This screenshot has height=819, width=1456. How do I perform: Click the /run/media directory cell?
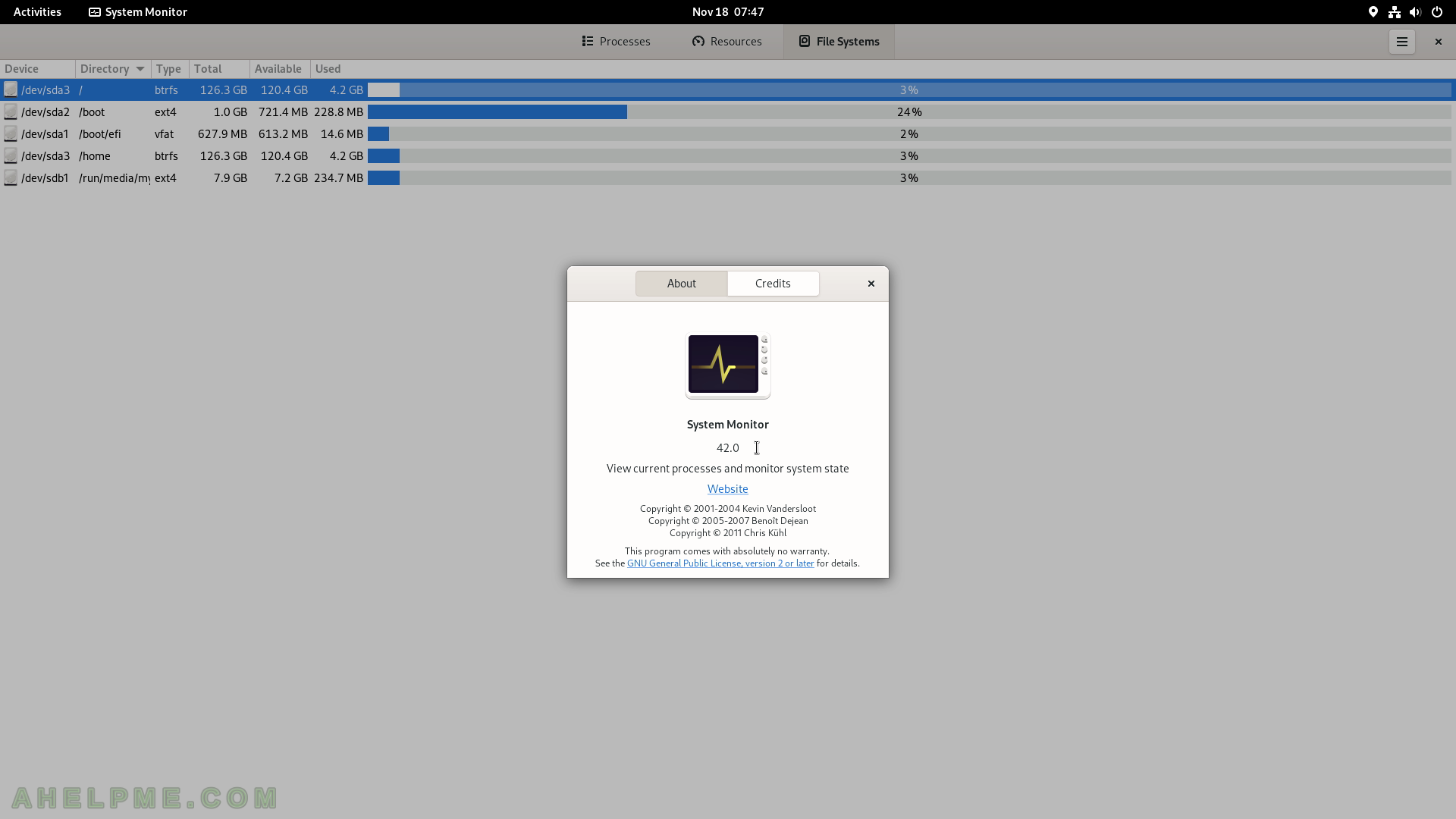(x=115, y=177)
